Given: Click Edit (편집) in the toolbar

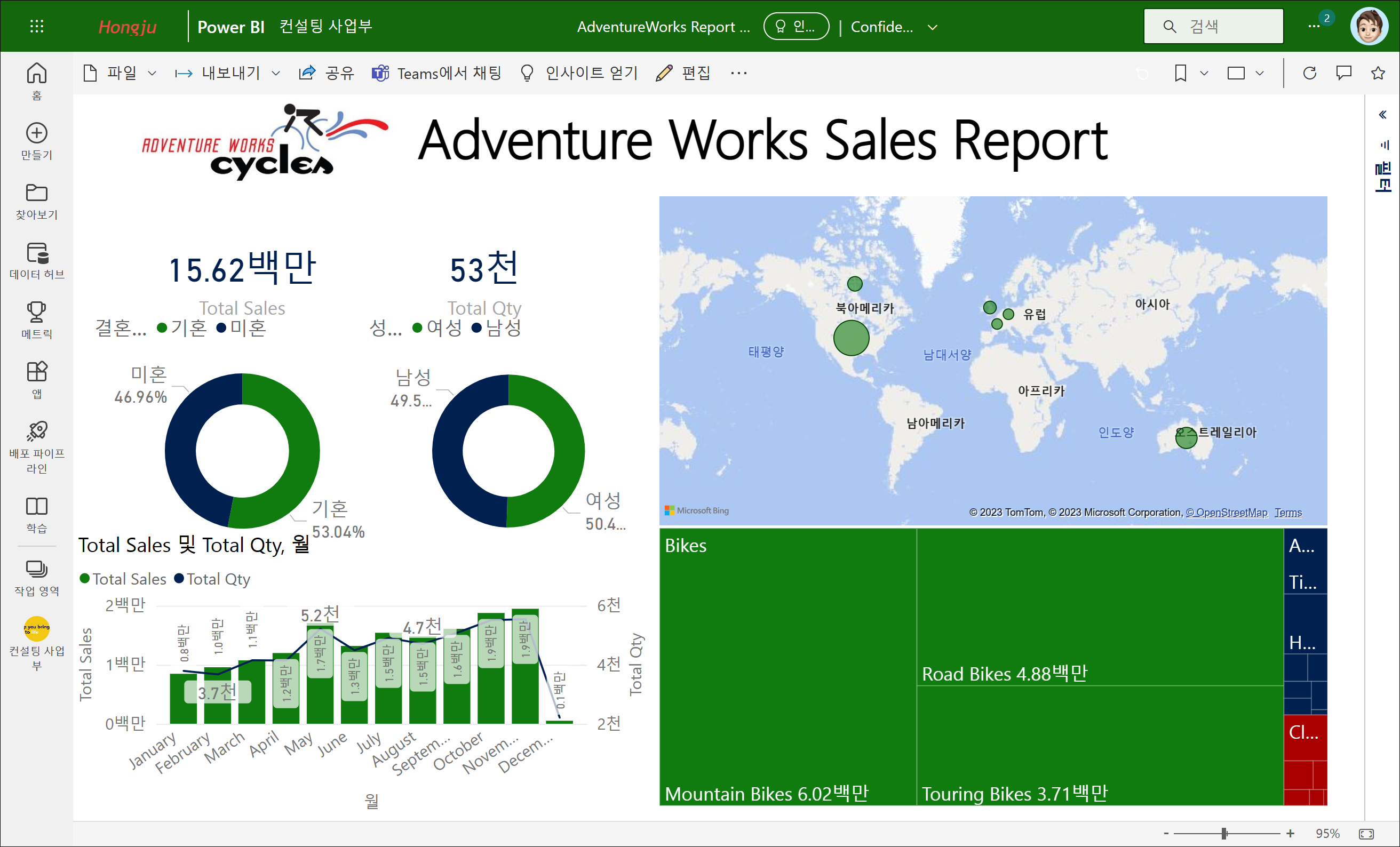Looking at the screenshot, I should [x=683, y=73].
